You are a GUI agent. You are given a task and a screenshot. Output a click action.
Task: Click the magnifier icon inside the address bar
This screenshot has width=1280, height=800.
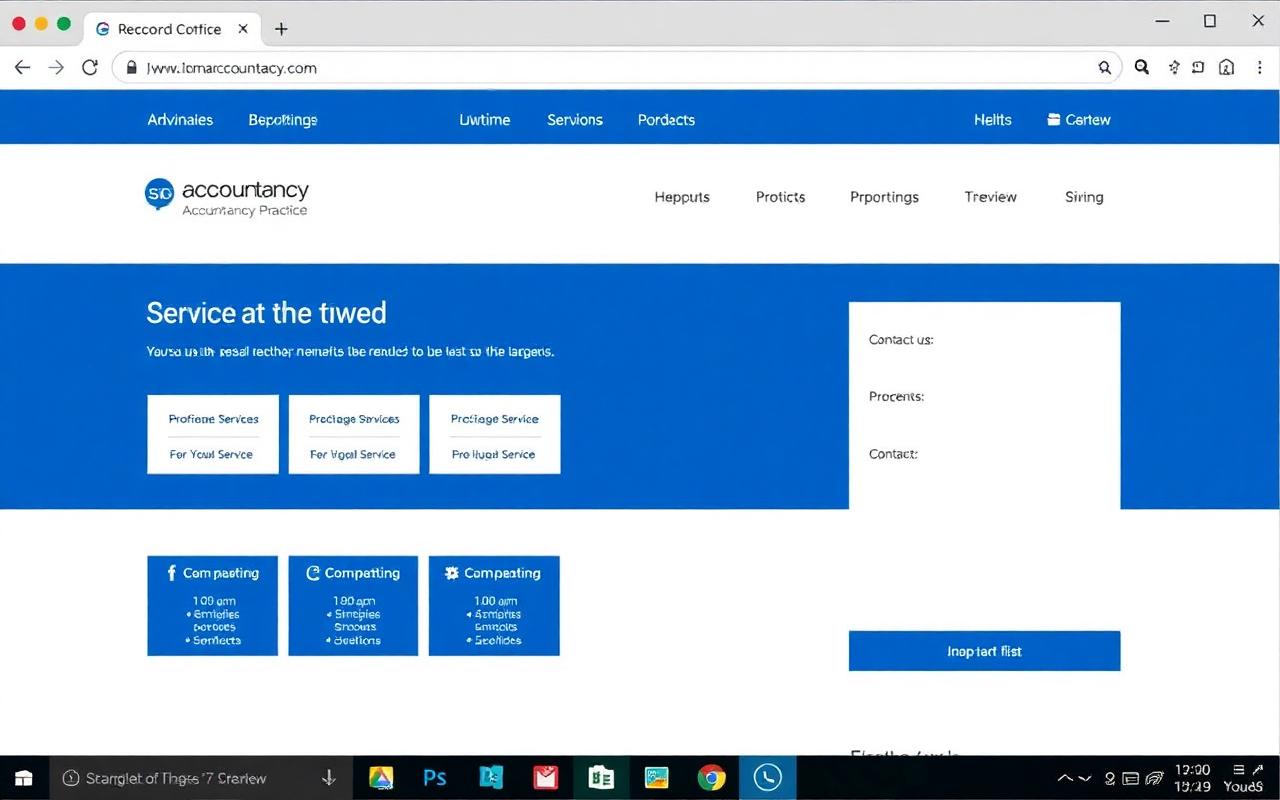[x=1104, y=68]
